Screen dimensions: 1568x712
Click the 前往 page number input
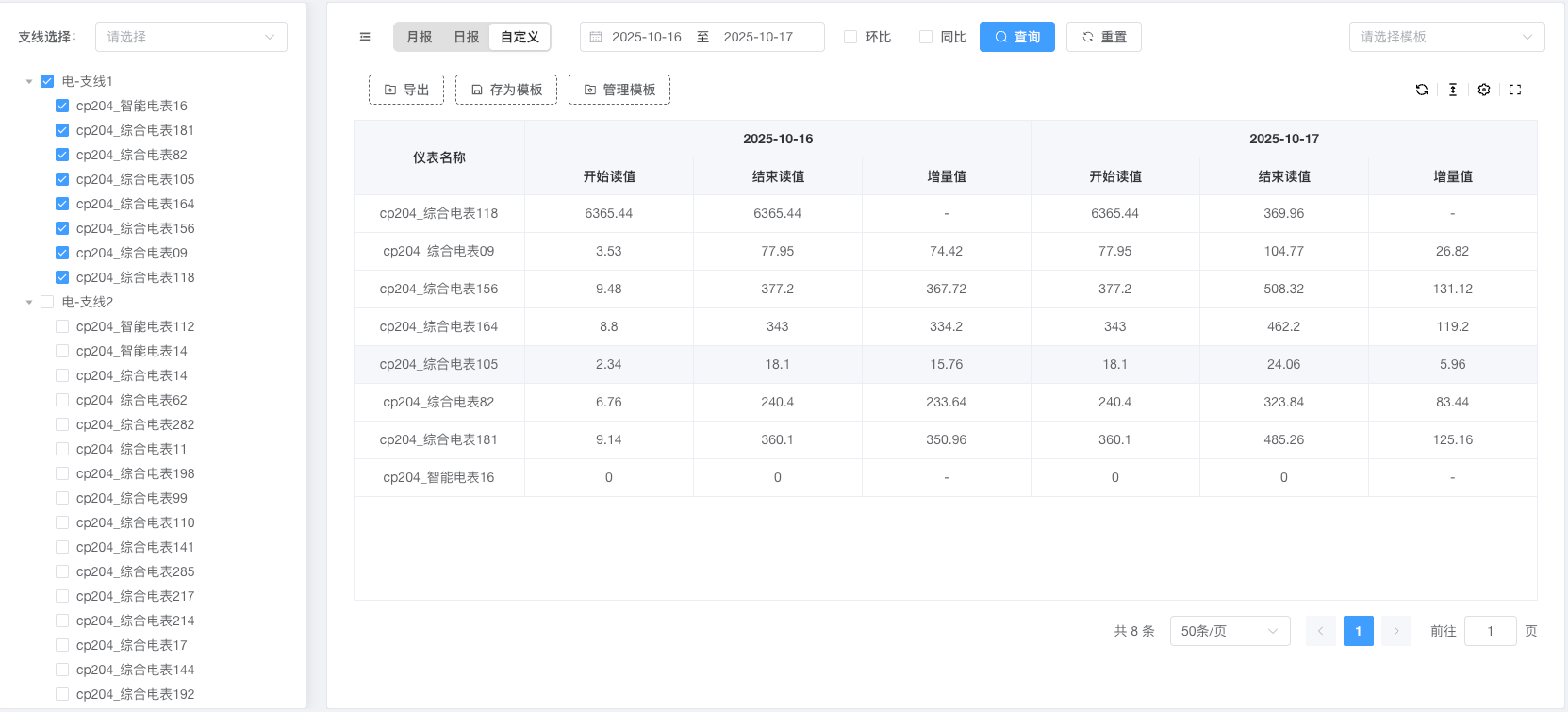pyautogui.click(x=1491, y=631)
